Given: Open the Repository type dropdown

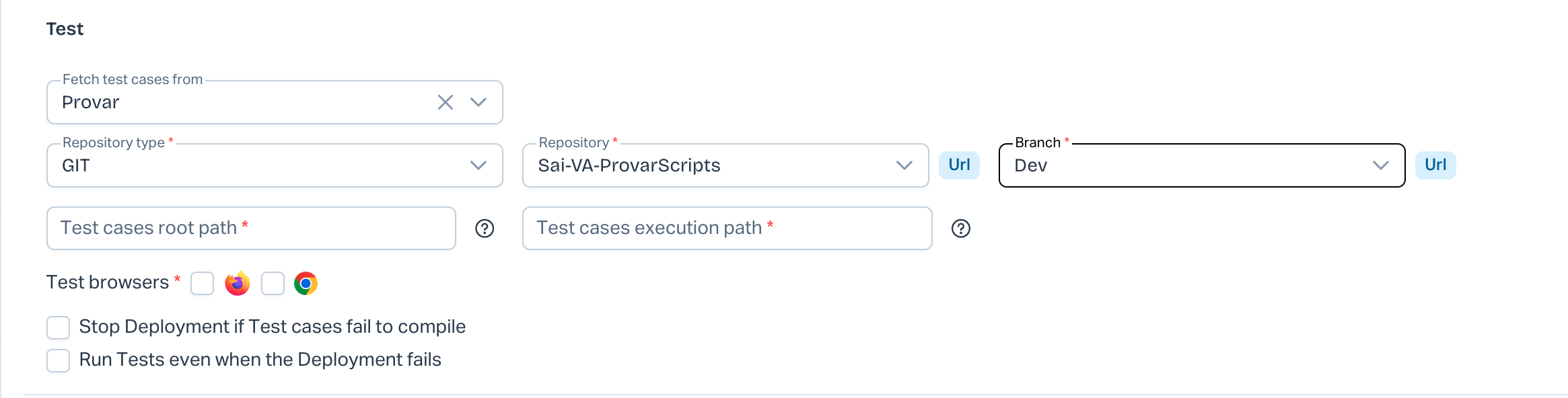Looking at the screenshot, I should pos(478,165).
